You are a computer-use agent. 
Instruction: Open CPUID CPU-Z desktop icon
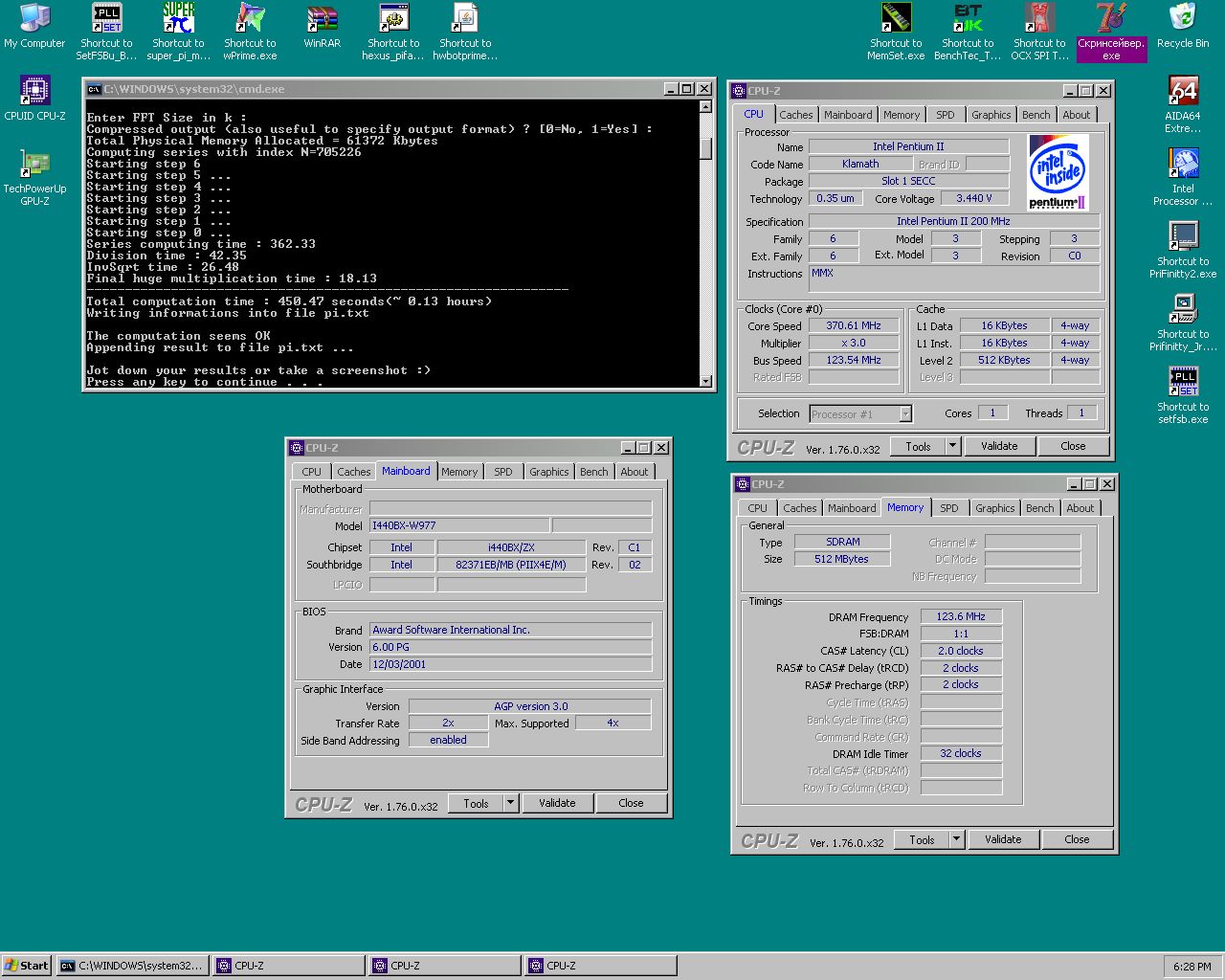click(x=34, y=99)
